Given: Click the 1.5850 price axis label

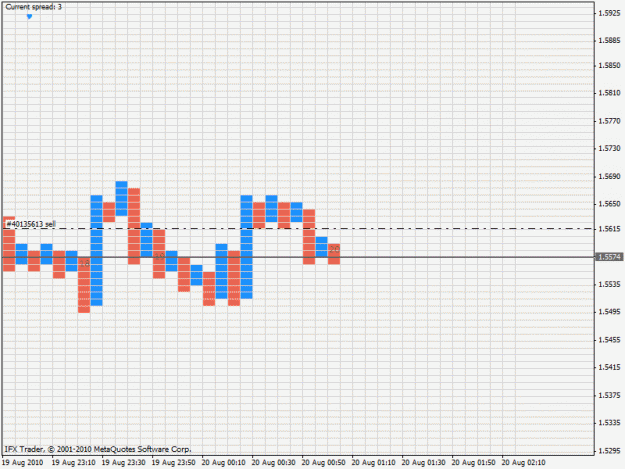Looking at the screenshot, I should click(x=609, y=65).
